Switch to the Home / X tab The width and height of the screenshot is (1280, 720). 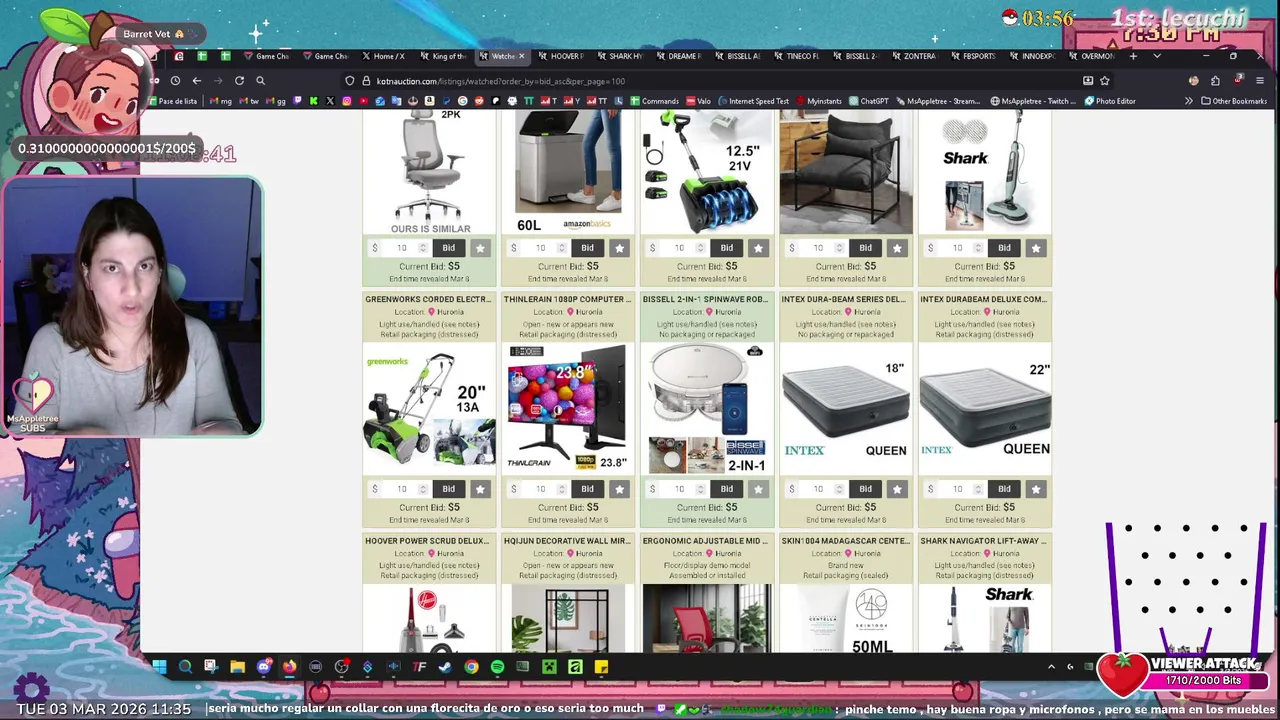coord(384,56)
